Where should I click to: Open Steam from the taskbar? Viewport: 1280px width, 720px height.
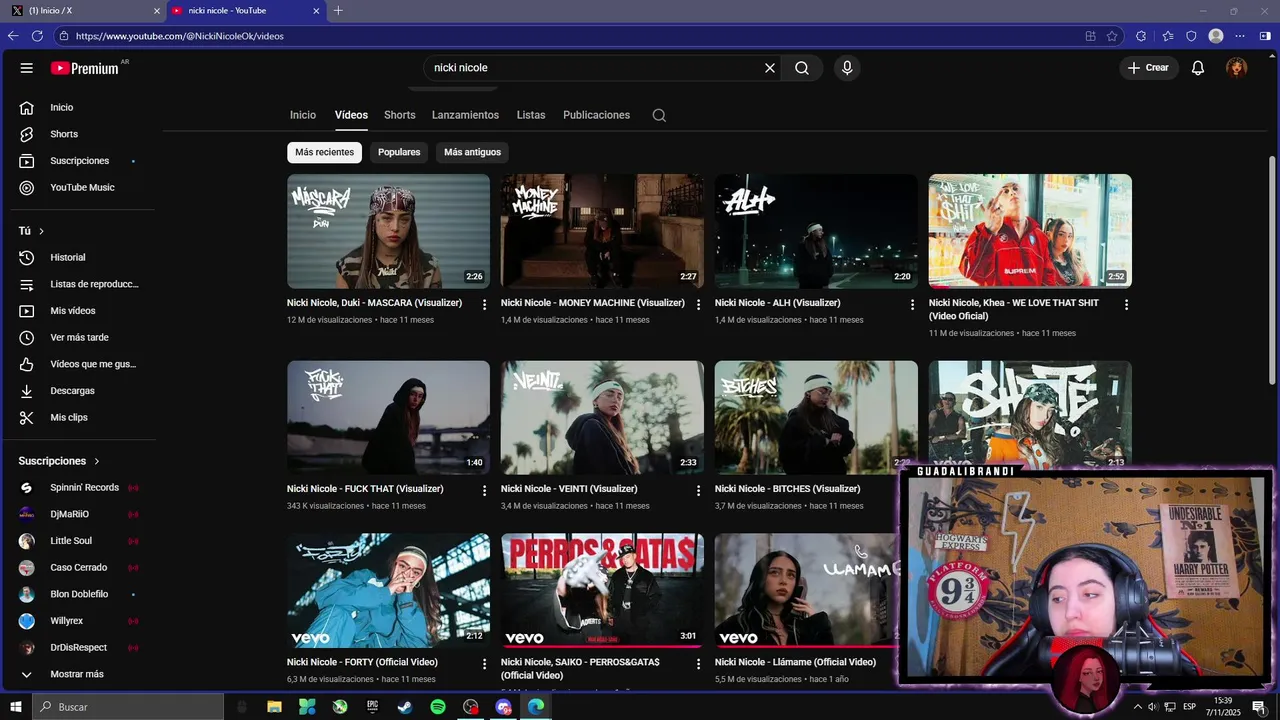tap(405, 707)
